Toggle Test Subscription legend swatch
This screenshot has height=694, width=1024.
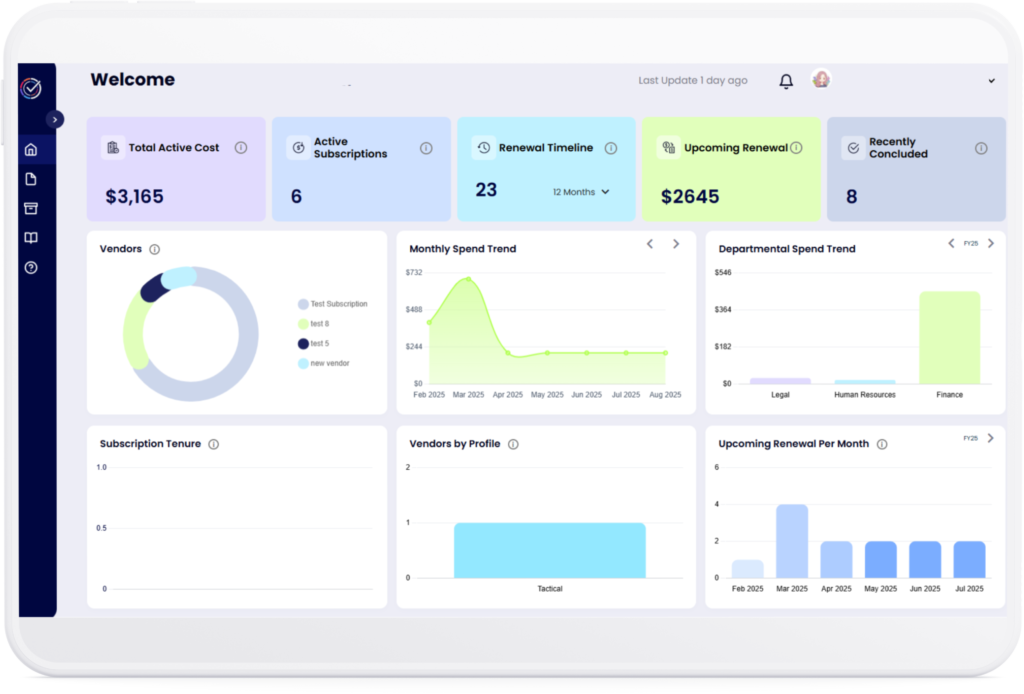coord(303,304)
